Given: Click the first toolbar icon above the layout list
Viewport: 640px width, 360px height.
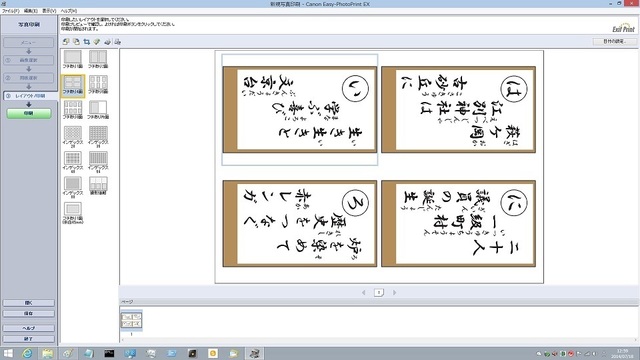Looking at the screenshot, I should click(66, 42).
